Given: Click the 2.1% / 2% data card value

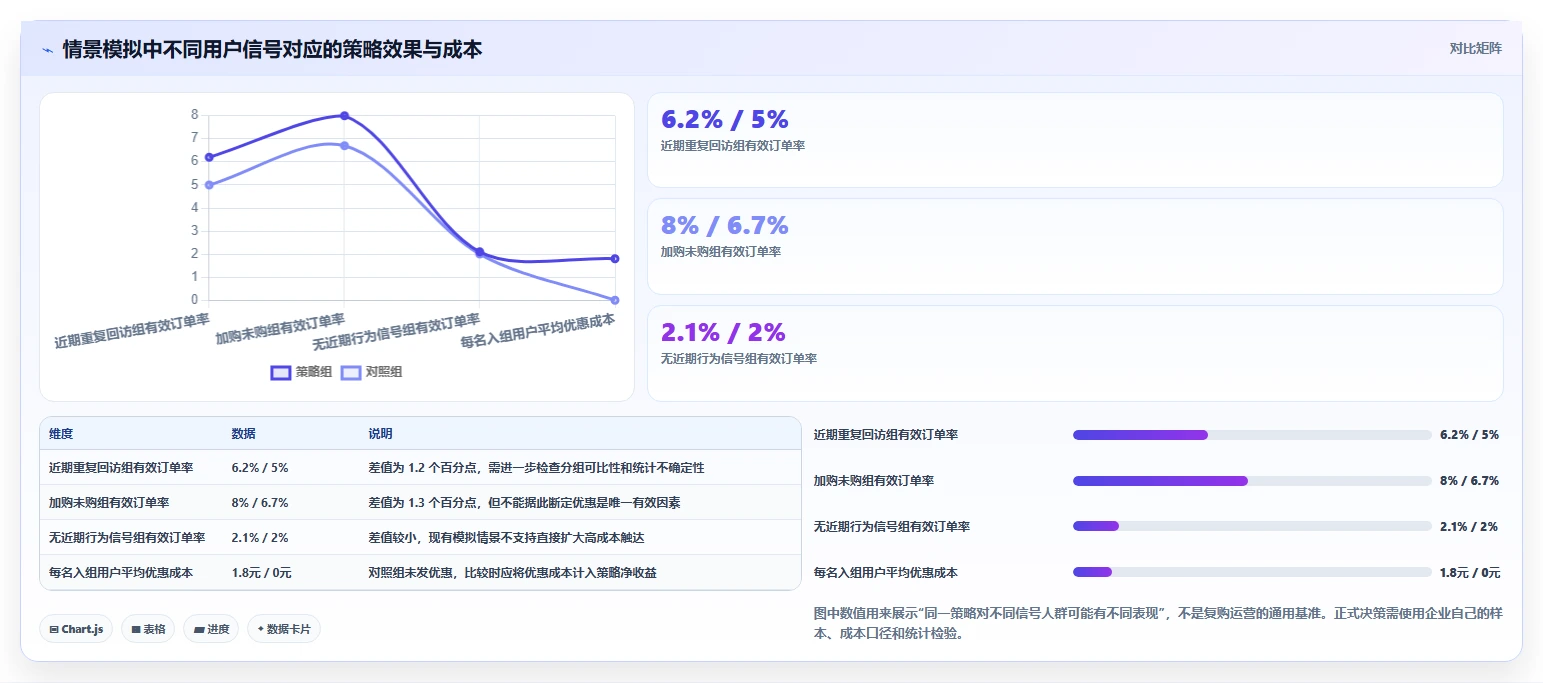Looking at the screenshot, I should click(x=723, y=331).
